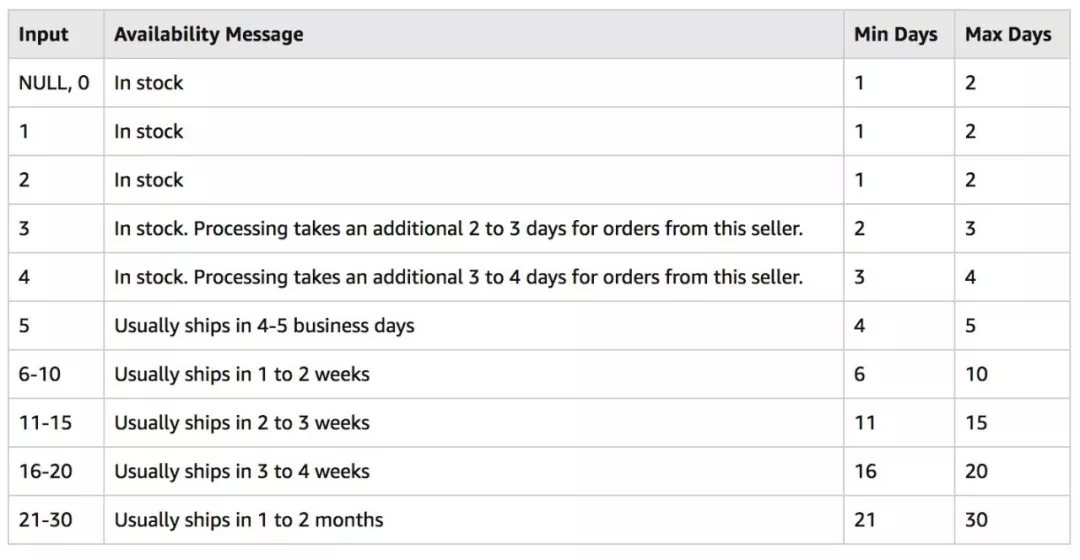Click the Min Days column header

(x=895, y=35)
